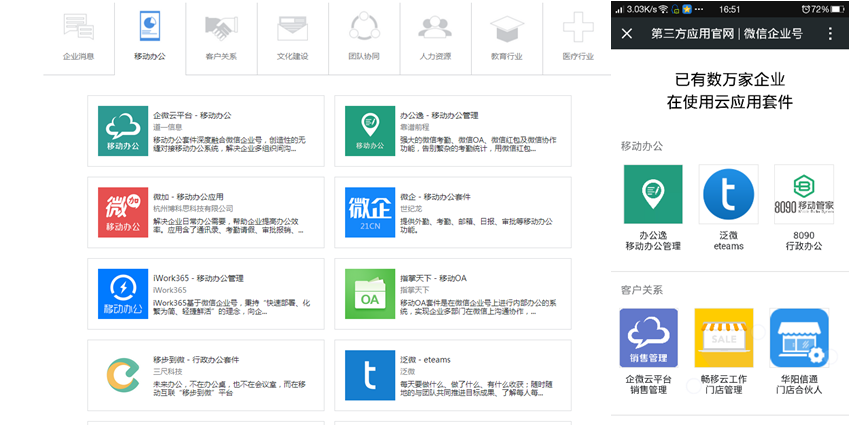Click the team circle icon for 团队协同

point(364,26)
